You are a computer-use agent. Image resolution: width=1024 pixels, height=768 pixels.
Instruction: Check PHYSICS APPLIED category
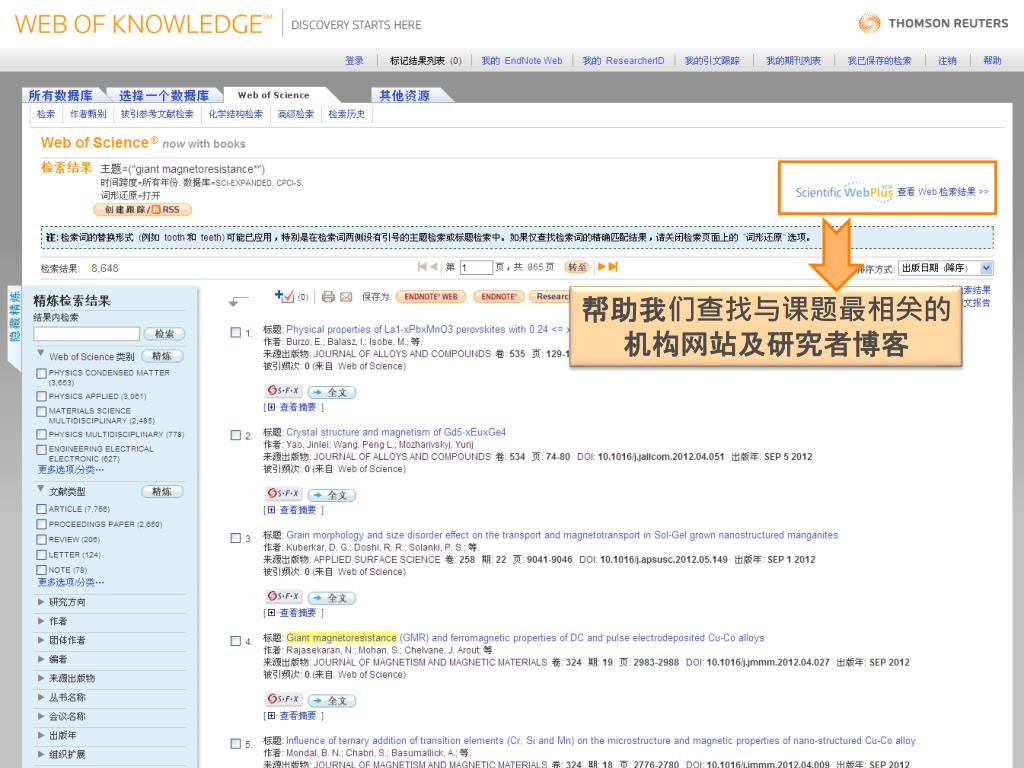click(x=42, y=396)
